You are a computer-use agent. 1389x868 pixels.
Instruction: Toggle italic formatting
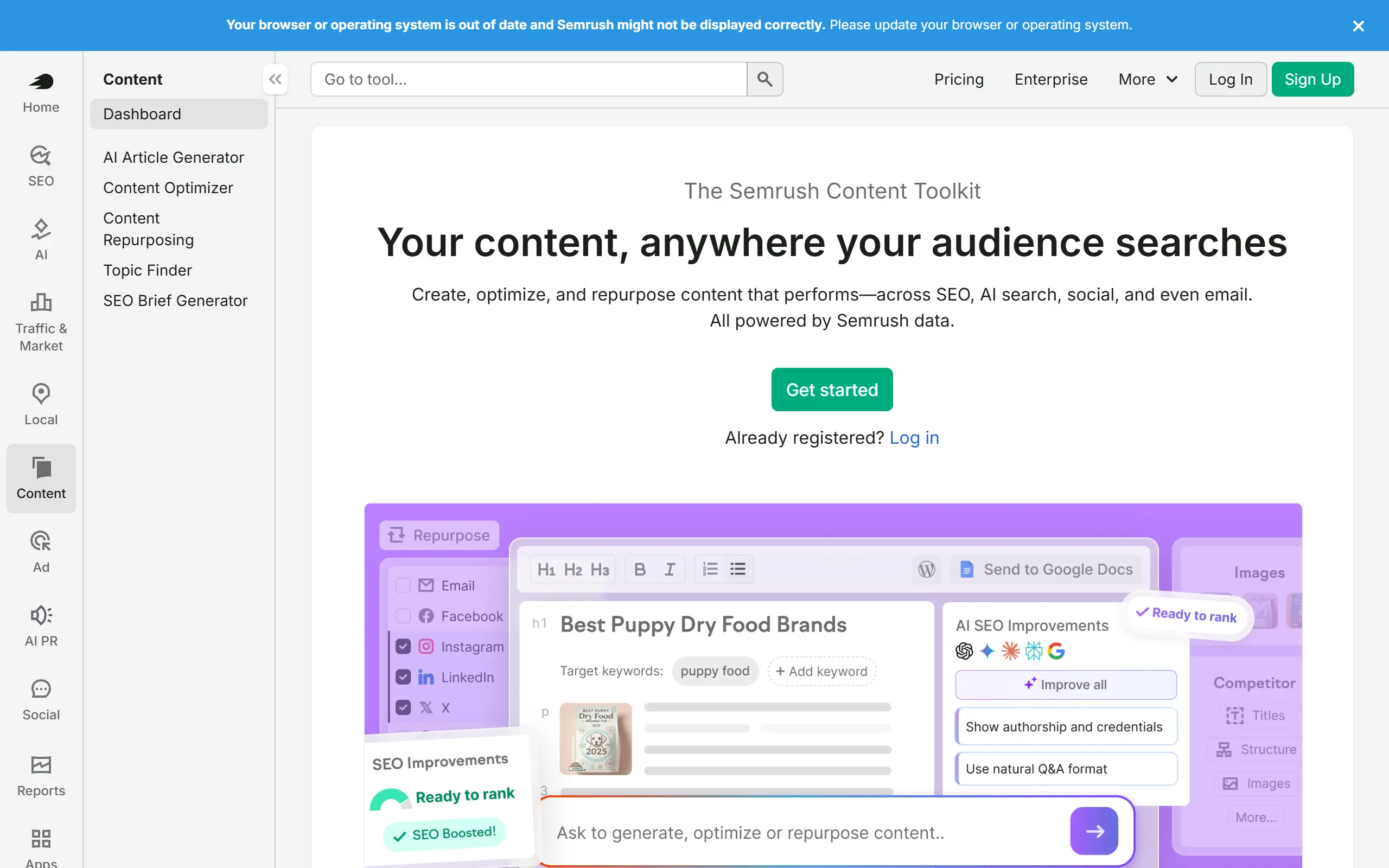pos(670,570)
